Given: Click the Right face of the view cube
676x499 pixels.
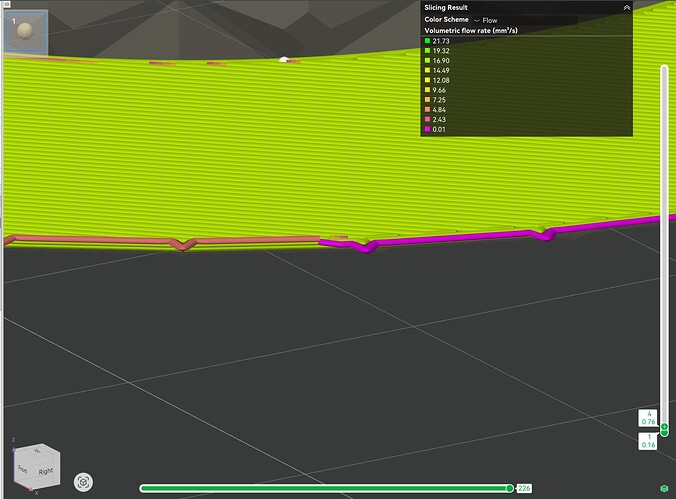Looking at the screenshot, I should 46,471.
